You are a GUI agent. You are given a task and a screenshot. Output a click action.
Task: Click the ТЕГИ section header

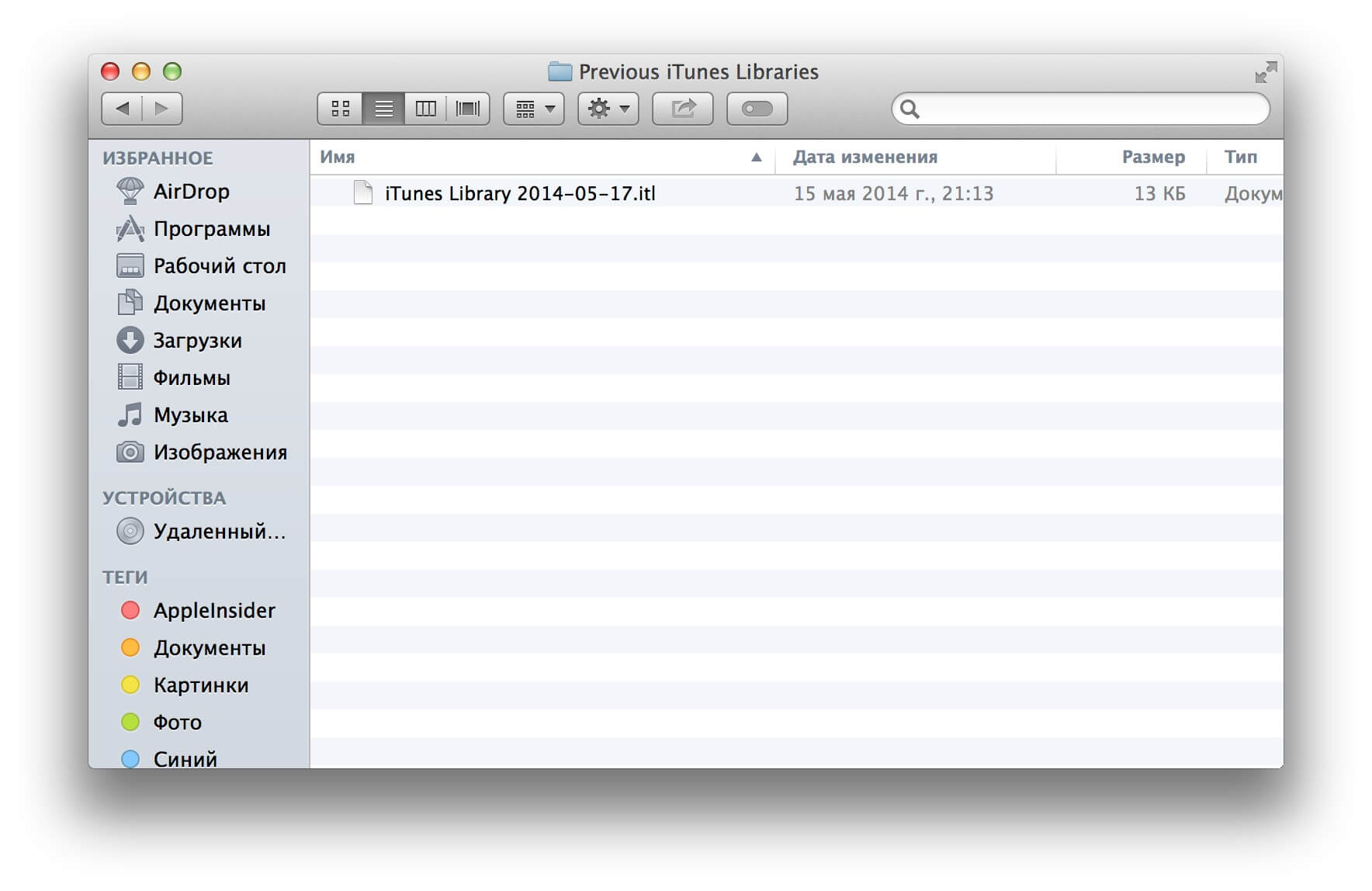coord(125,577)
